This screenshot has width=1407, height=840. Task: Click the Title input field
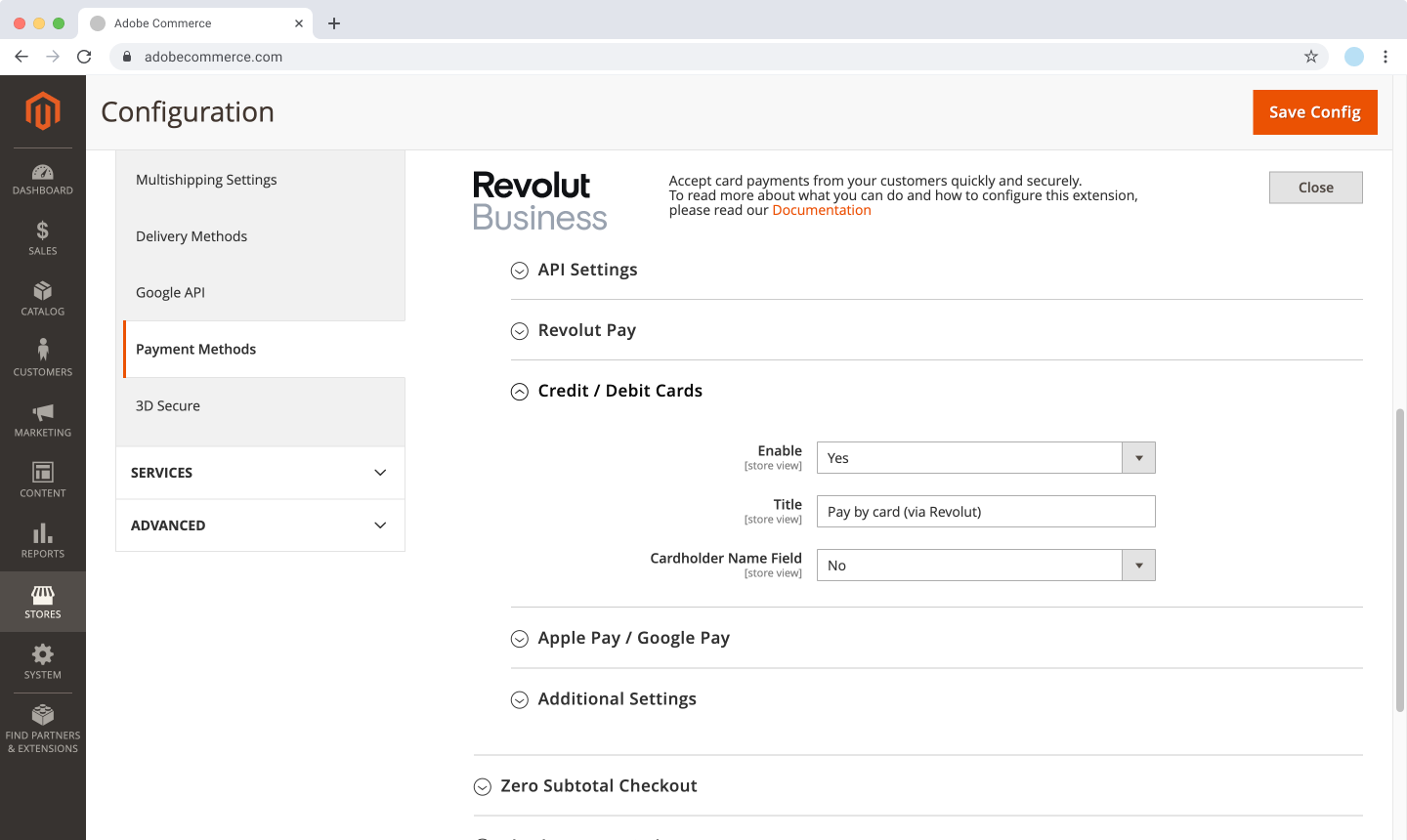(986, 512)
